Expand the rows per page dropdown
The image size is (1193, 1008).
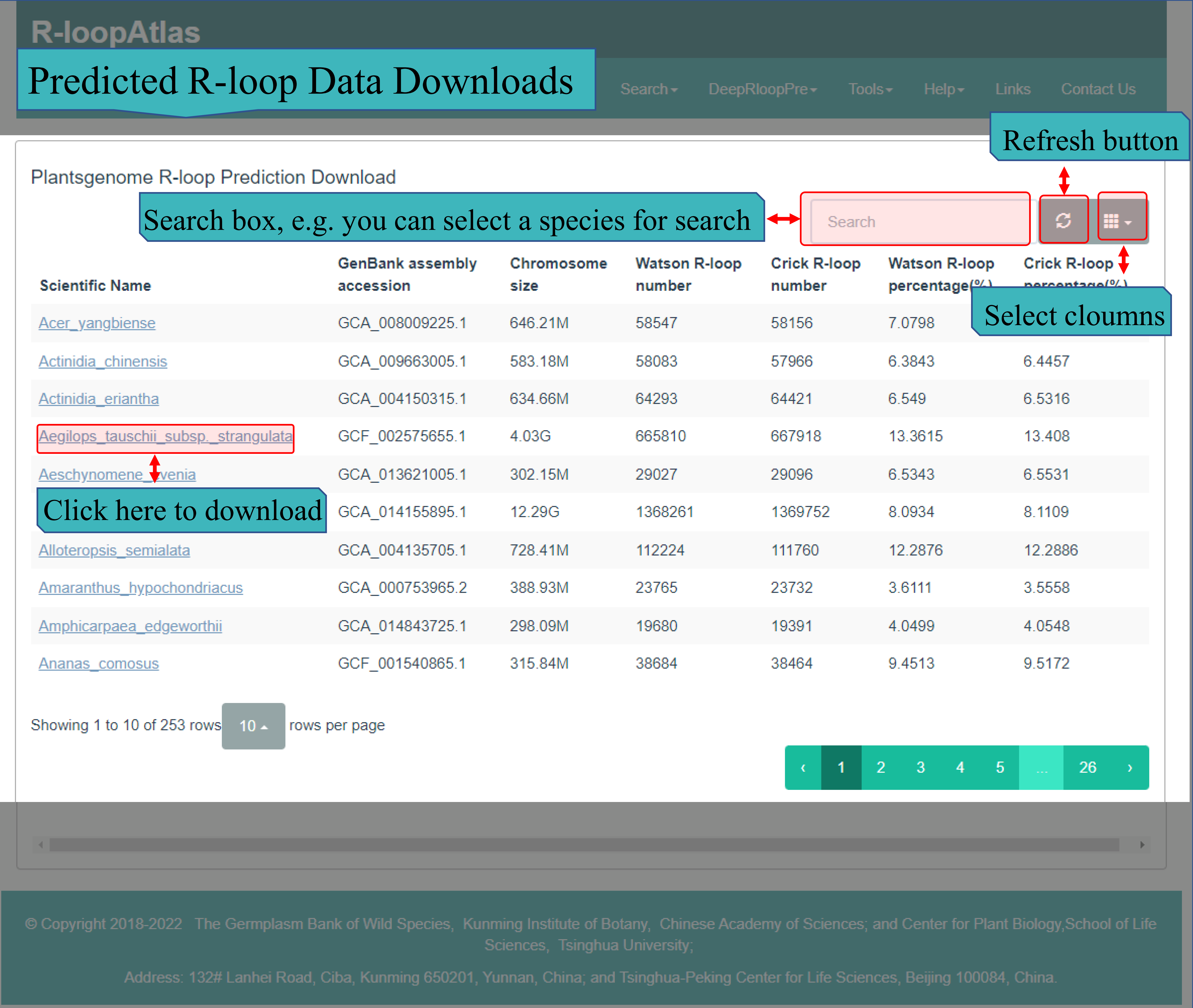tap(253, 726)
